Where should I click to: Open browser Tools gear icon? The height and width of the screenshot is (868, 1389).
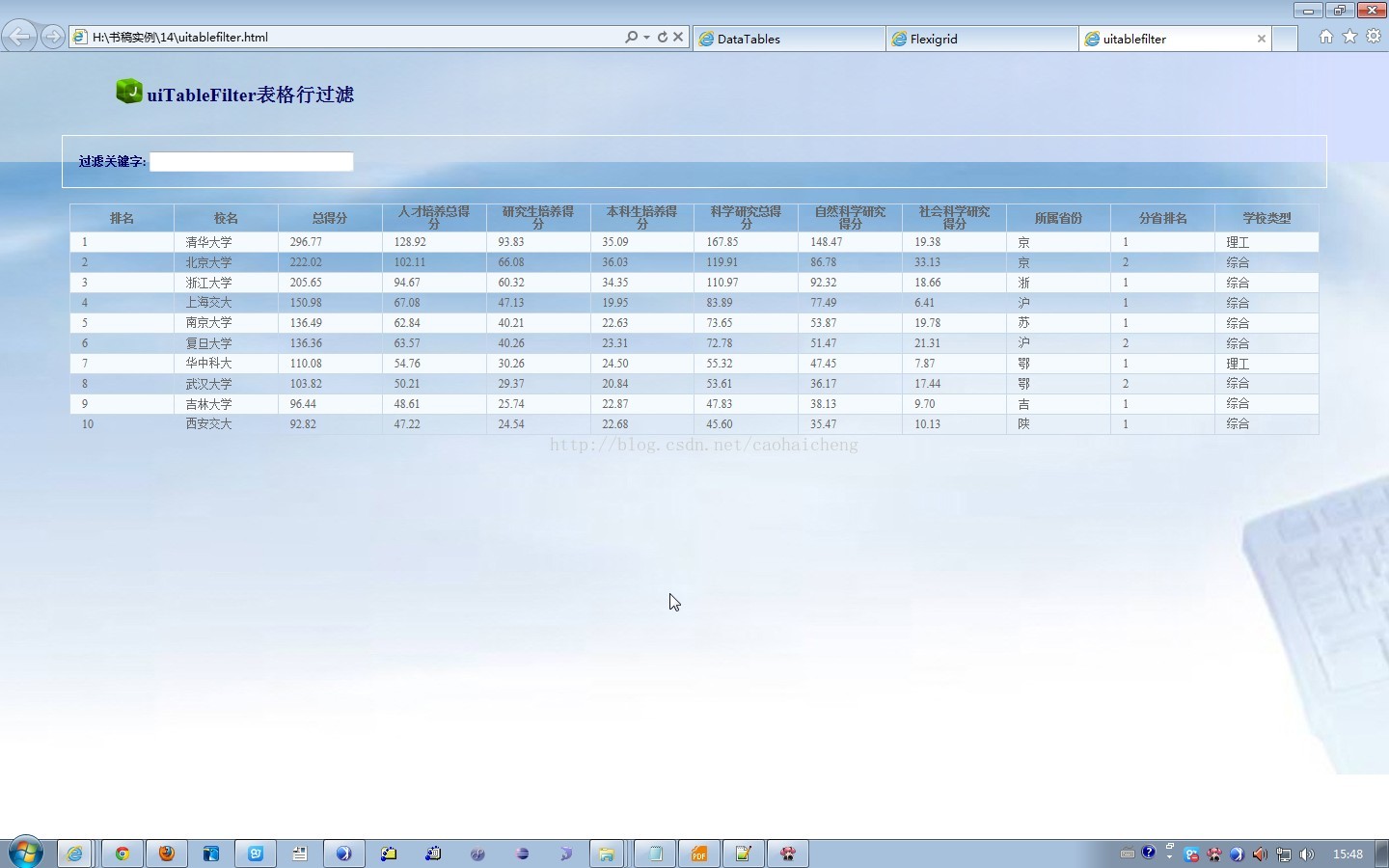pyautogui.click(x=1374, y=37)
